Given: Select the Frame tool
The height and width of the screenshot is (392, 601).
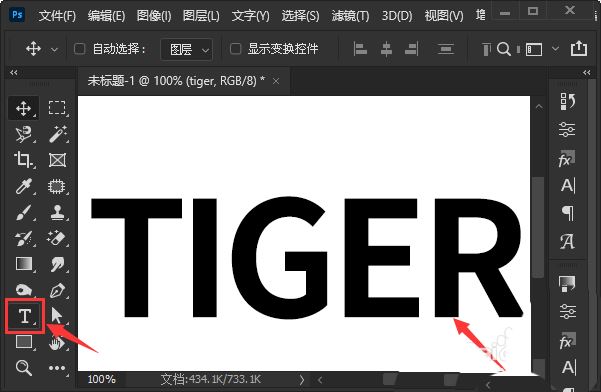Looking at the screenshot, I should tap(57, 160).
